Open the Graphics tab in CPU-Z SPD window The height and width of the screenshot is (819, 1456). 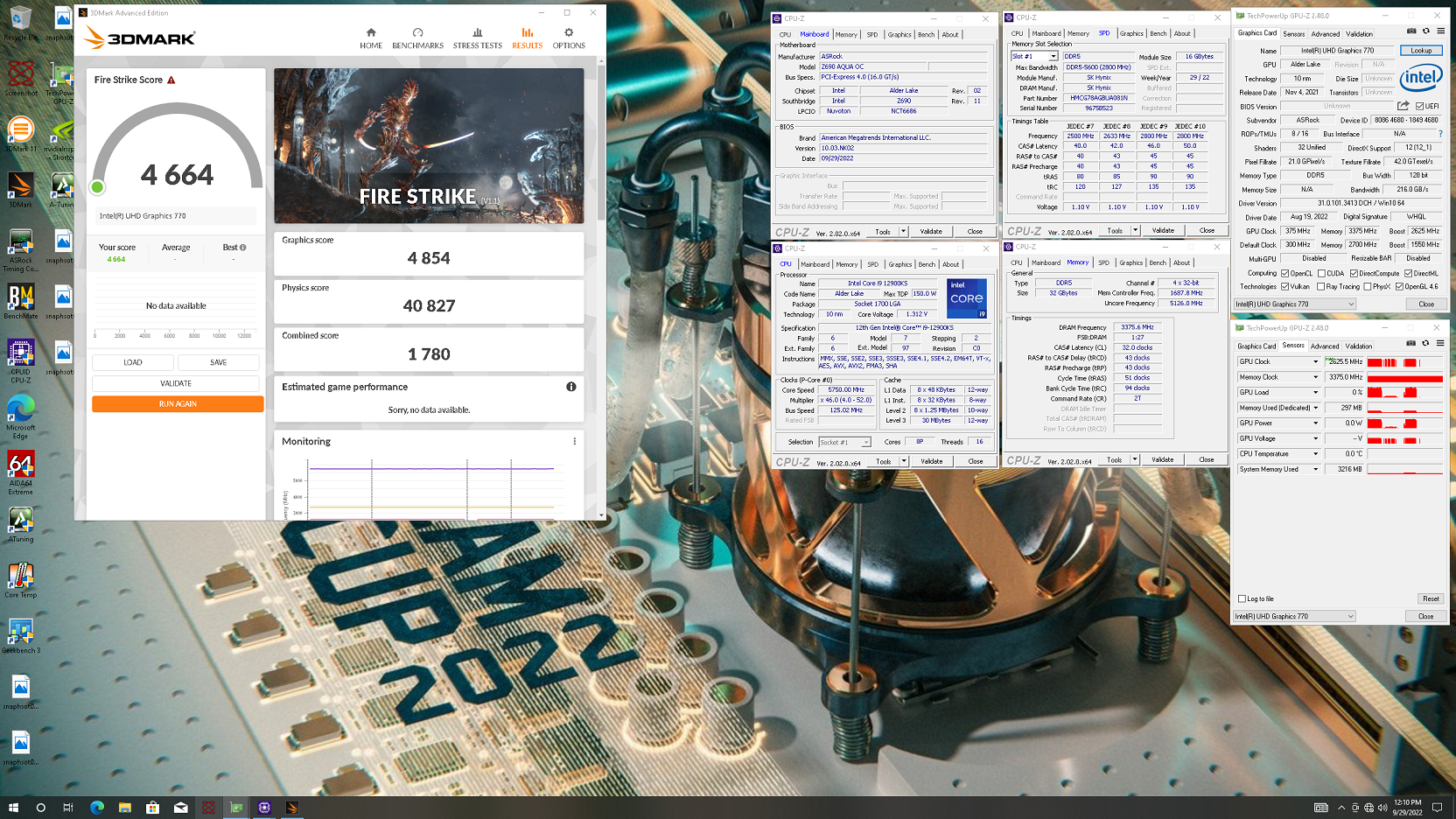1131,33
